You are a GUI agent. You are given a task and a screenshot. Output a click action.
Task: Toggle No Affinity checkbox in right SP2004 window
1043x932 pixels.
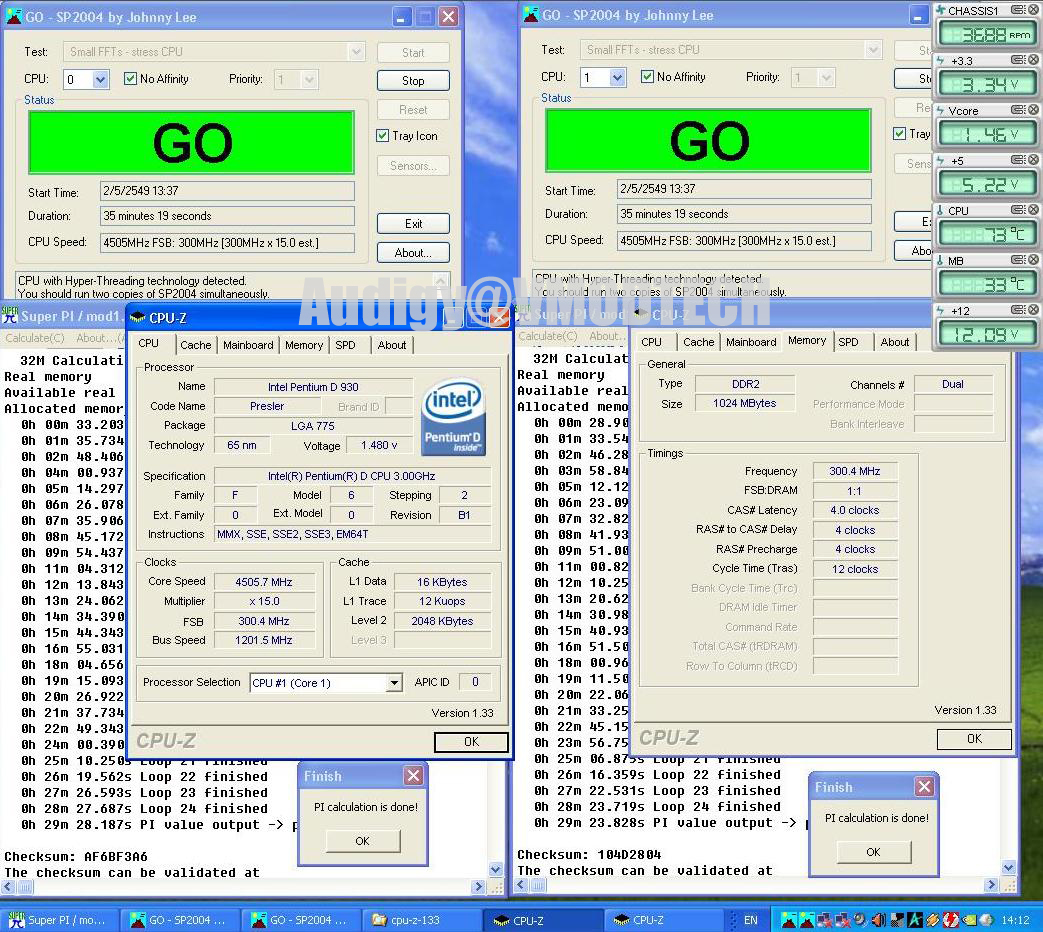point(647,77)
